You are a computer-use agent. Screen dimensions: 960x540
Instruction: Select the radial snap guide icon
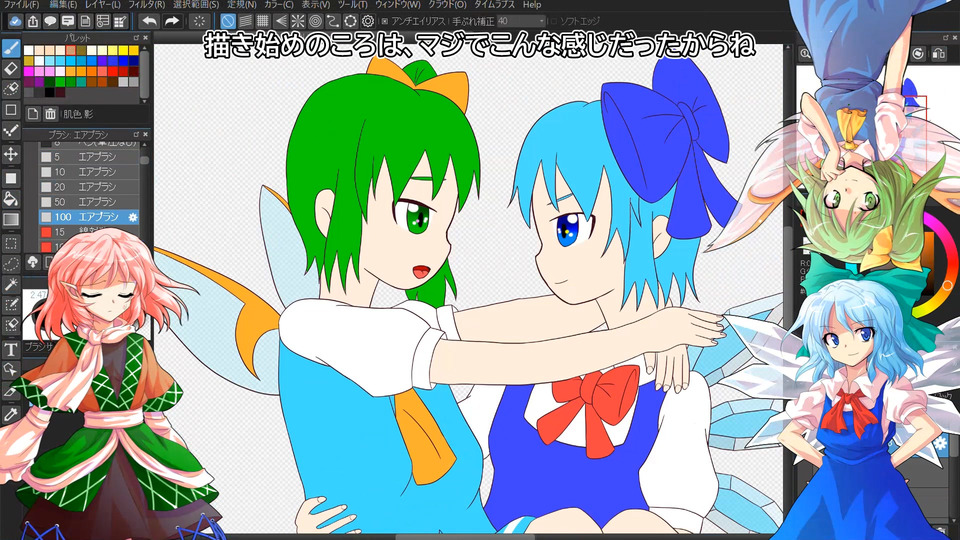point(298,20)
